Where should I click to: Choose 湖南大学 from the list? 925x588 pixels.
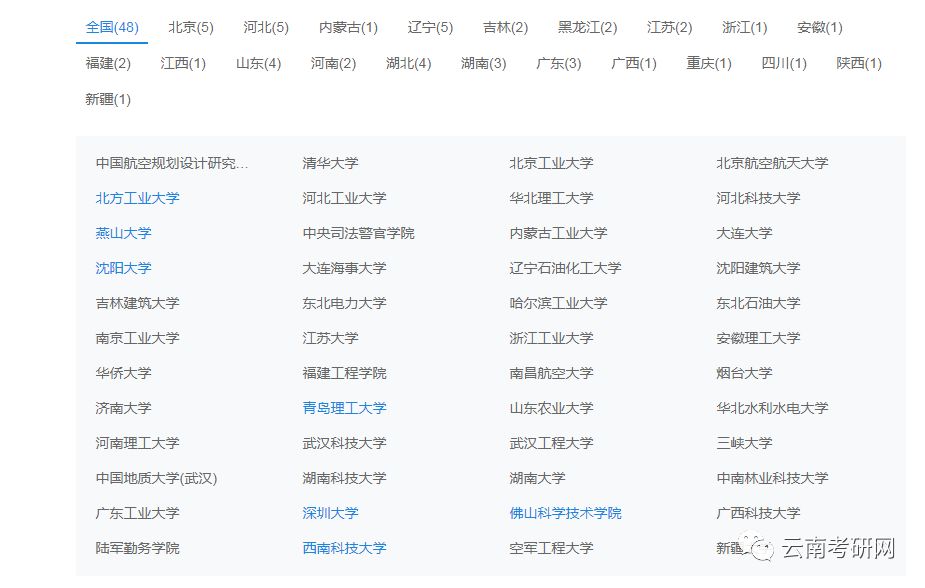point(537,478)
